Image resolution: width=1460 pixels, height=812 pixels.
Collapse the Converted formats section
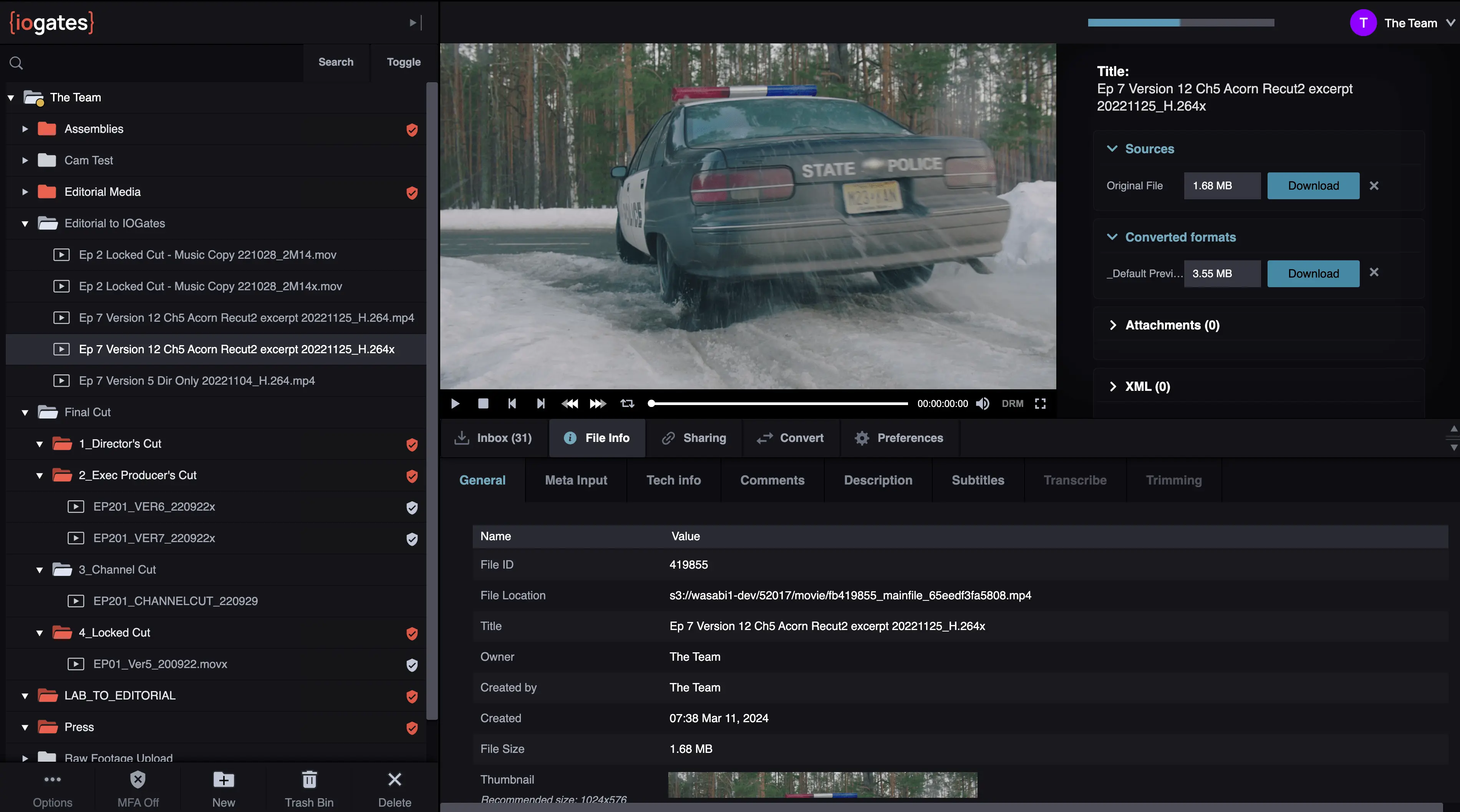pos(1112,237)
